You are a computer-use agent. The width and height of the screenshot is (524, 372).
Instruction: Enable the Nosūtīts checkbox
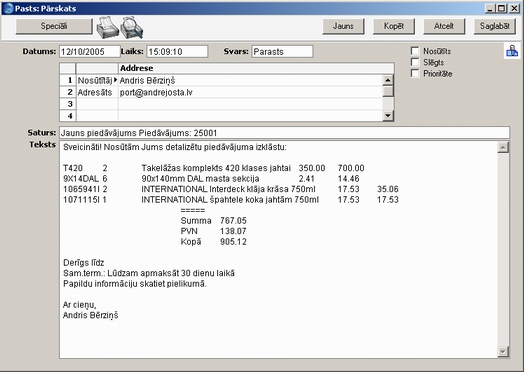415,51
